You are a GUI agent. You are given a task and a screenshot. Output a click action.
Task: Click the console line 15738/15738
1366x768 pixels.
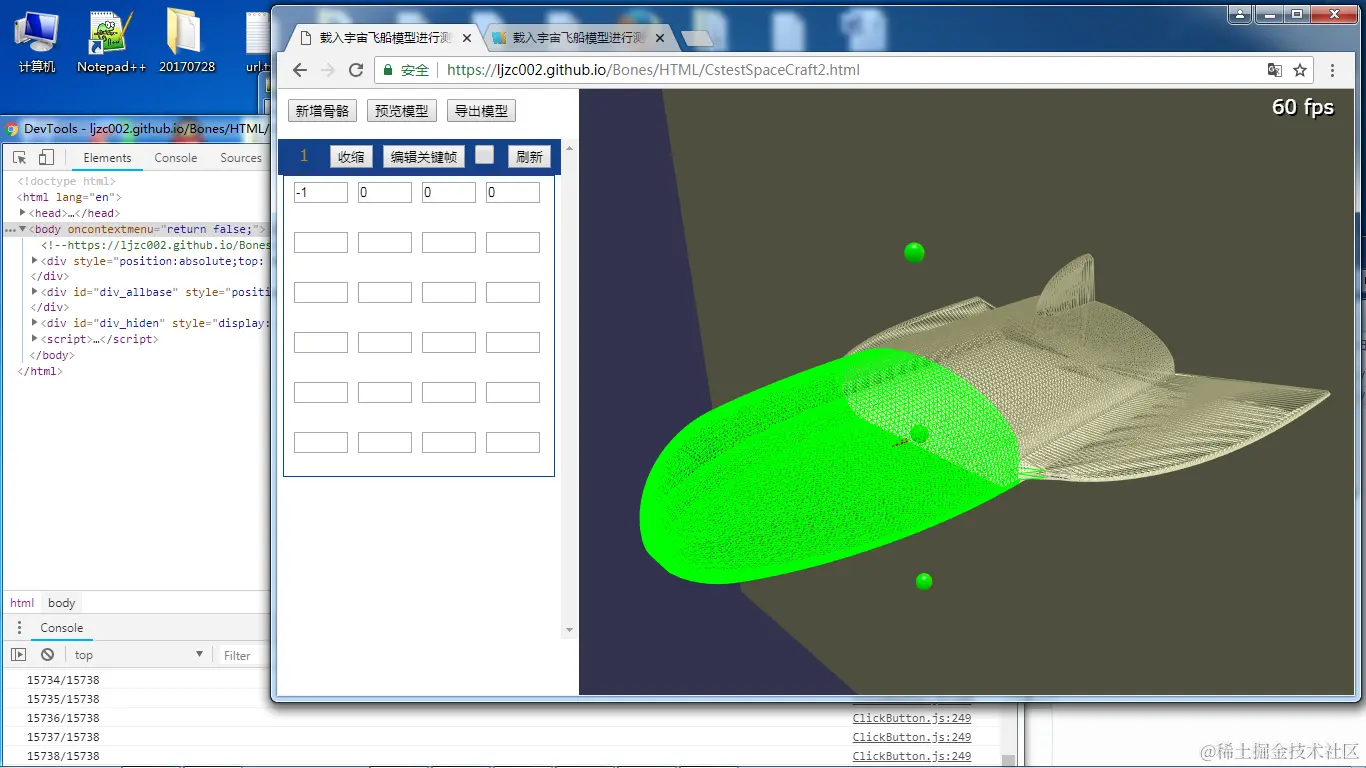tap(63, 756)
